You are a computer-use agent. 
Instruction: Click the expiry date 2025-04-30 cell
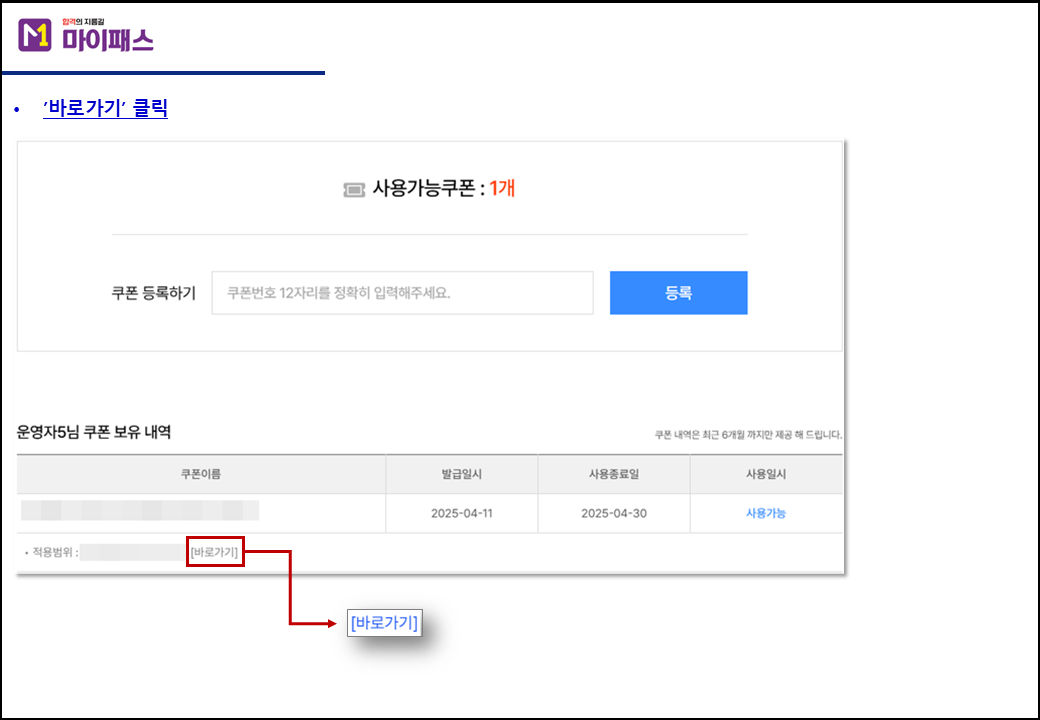(x=613, y=513)
